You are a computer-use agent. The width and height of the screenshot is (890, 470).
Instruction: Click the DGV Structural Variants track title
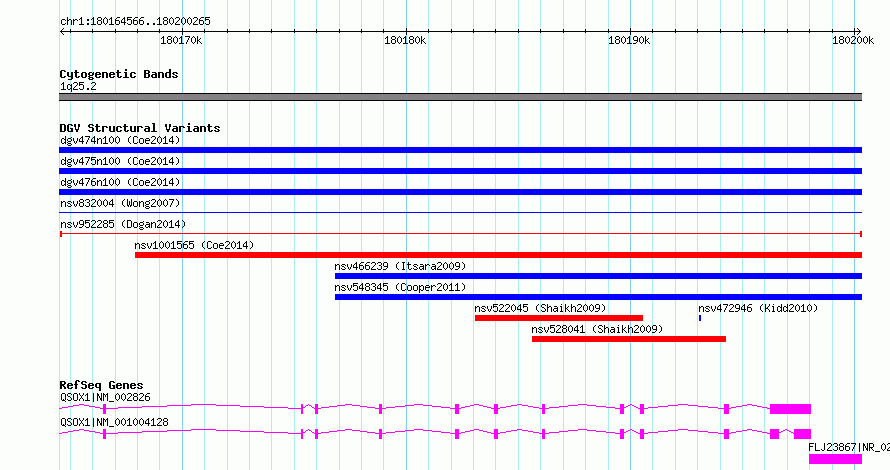coord(140,128)
